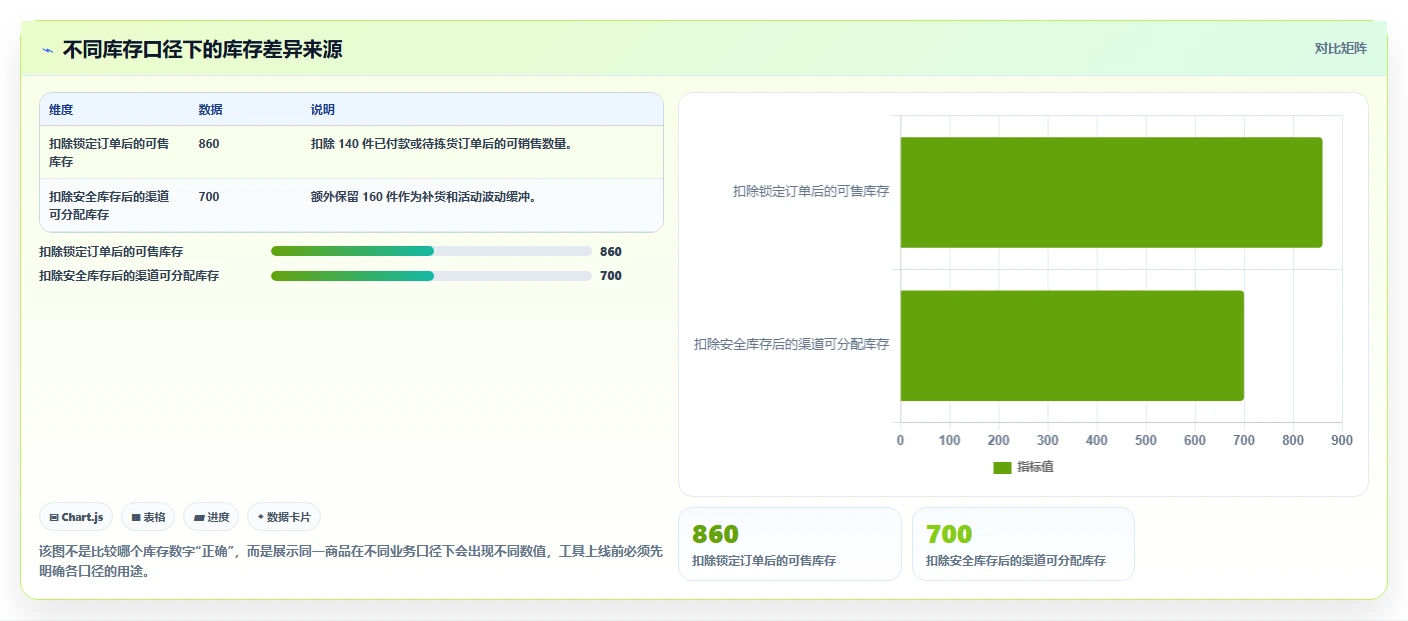Click the 700 value beside the progress bar
This screenshot has width=1408, height=621.
click(x=611, y=276)
